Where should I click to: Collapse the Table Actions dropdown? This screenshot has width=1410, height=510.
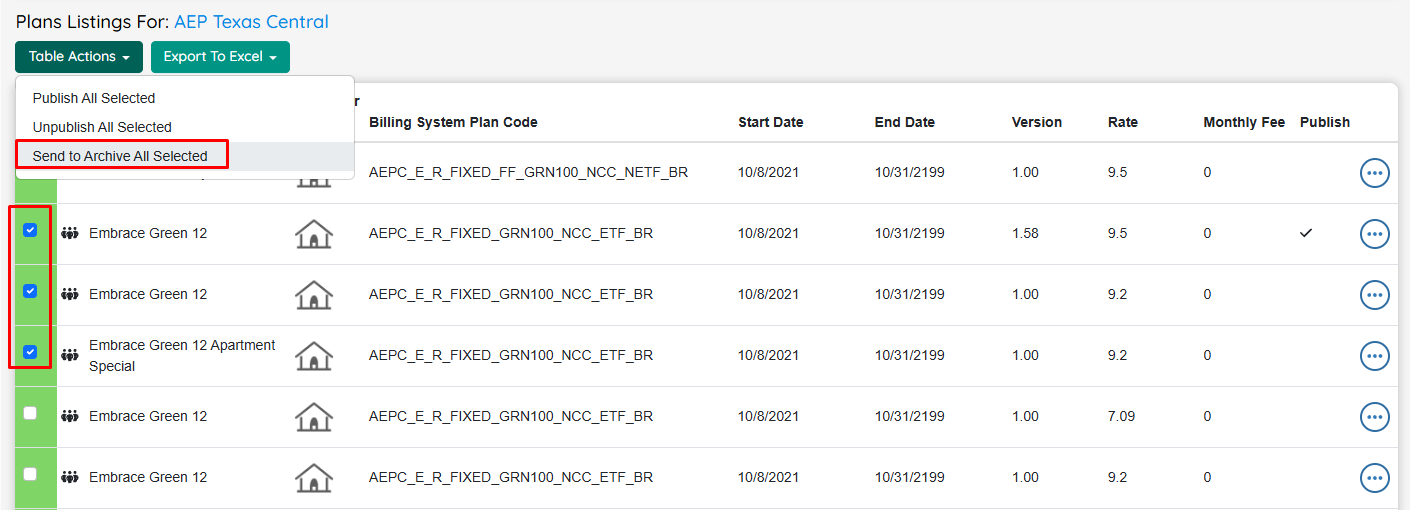pyautogui.click(x=79, y=57)
